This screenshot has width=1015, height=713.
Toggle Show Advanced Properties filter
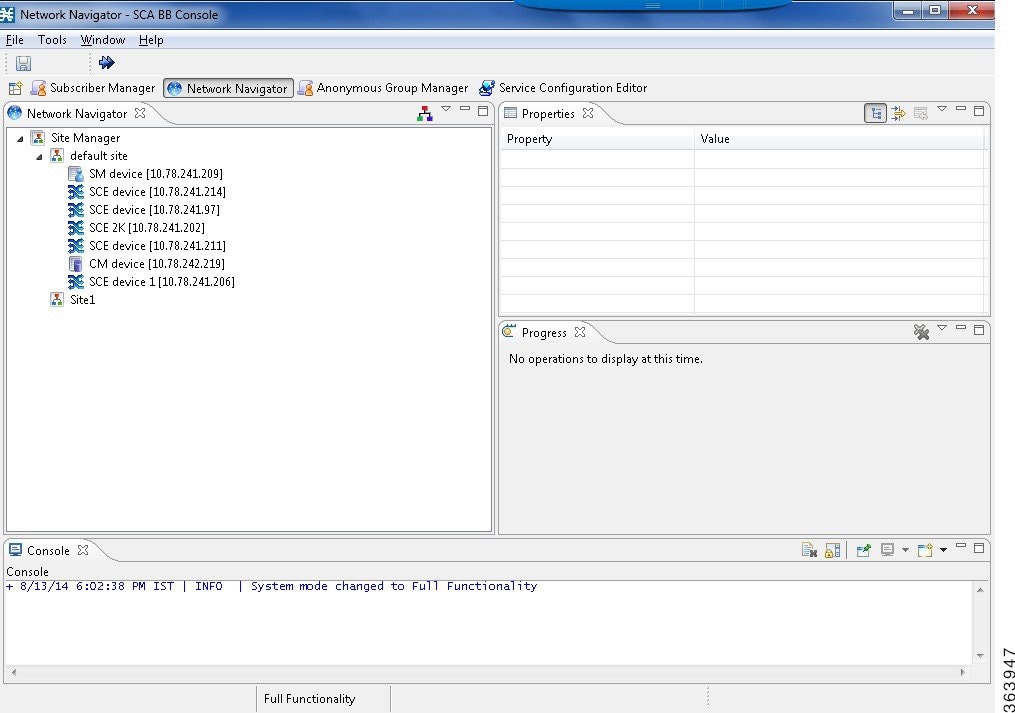tap(898, 113)
